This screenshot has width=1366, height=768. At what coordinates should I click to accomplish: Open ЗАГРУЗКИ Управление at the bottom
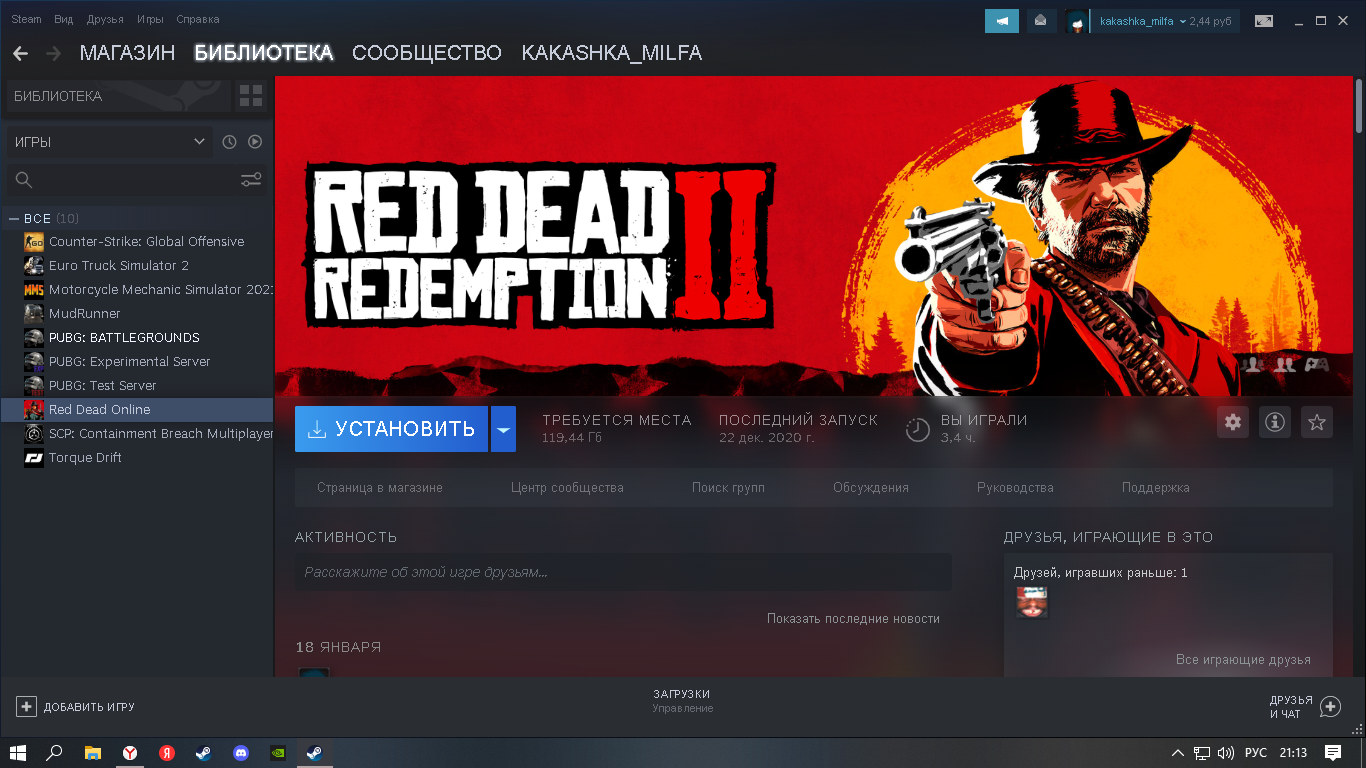click(x=682, y=701)
